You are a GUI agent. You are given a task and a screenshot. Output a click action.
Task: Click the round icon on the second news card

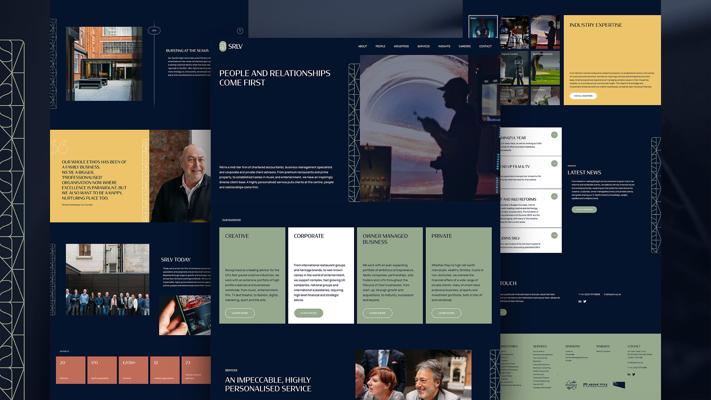pos(554,163)
